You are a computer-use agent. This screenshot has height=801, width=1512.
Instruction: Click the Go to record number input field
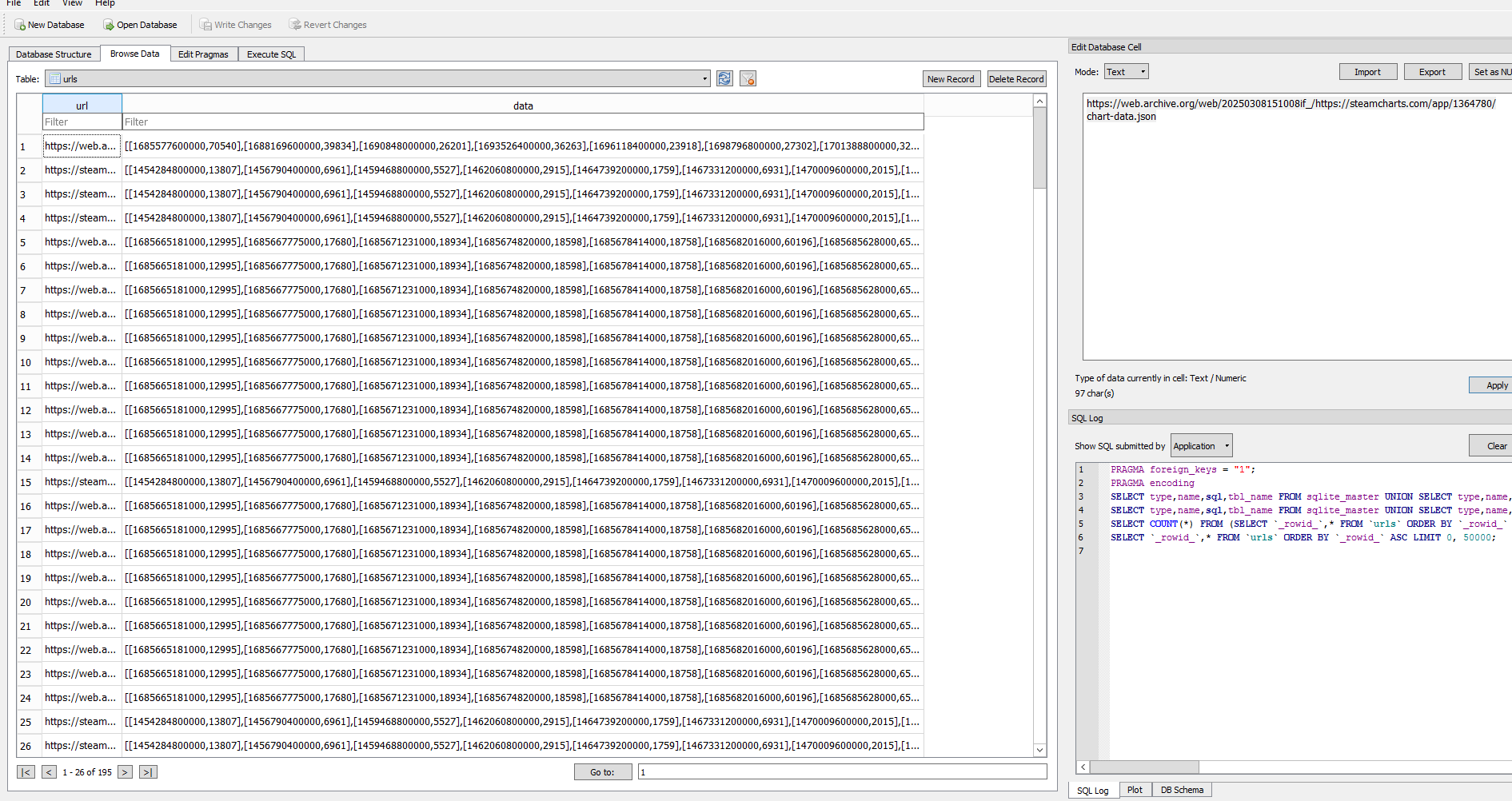[x=843, y=772]
